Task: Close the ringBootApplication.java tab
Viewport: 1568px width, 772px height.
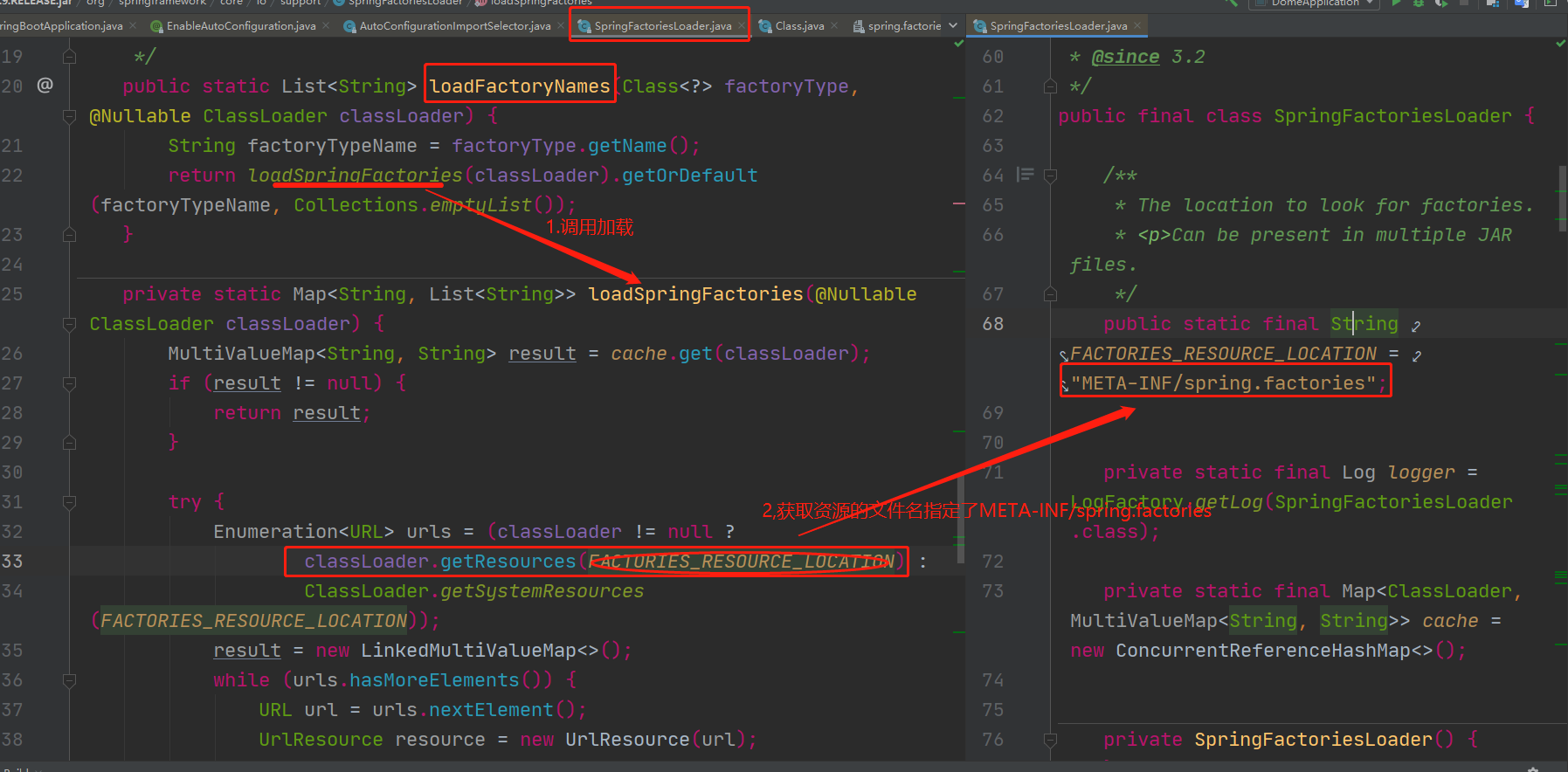Action: (133, 26)
